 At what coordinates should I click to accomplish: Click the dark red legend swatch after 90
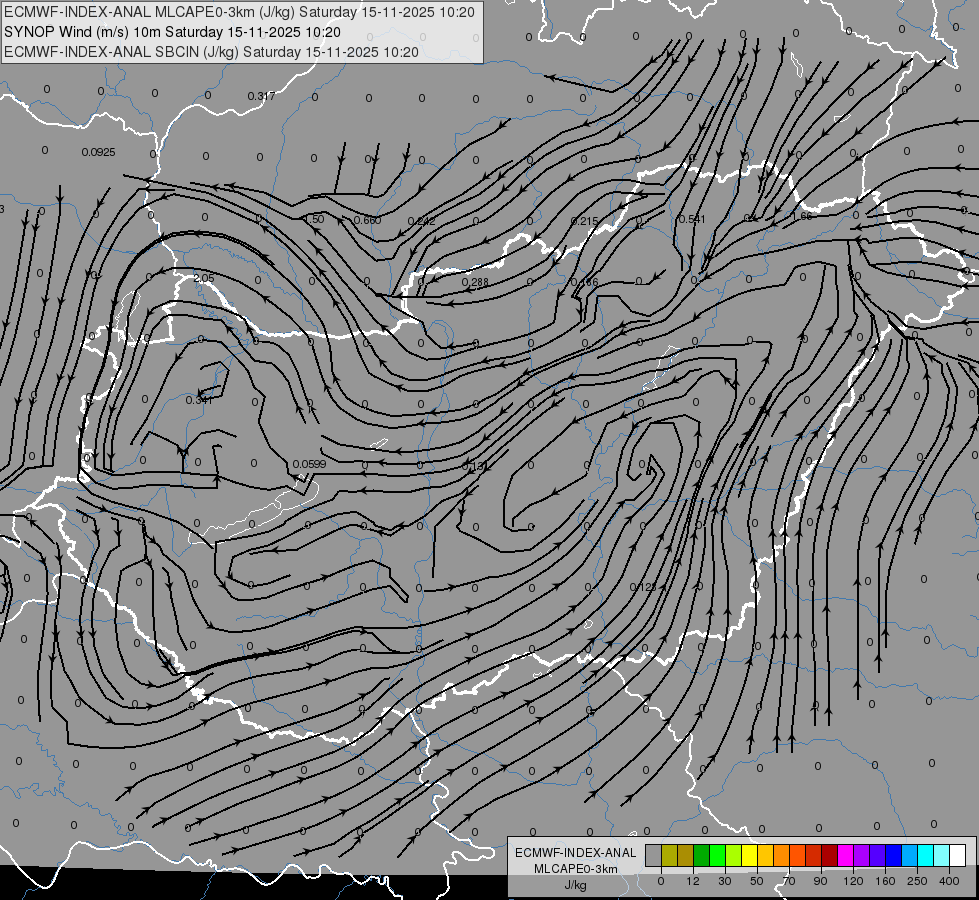click(x=830, y=856)
